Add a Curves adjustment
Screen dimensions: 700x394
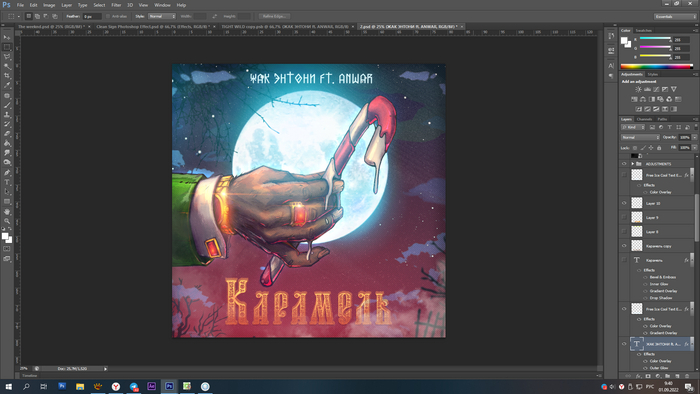point(656,89)
